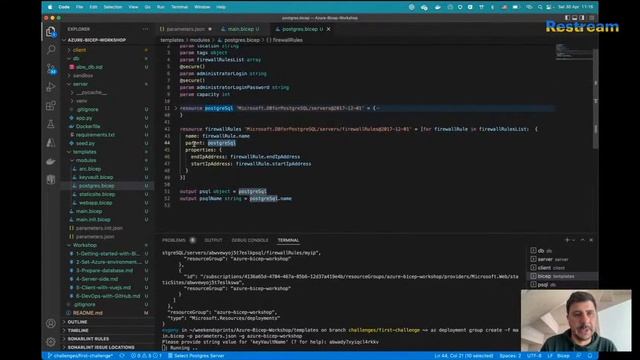Open the Azure view in activity bar
The image size is (640, 360).
[51, 142]
